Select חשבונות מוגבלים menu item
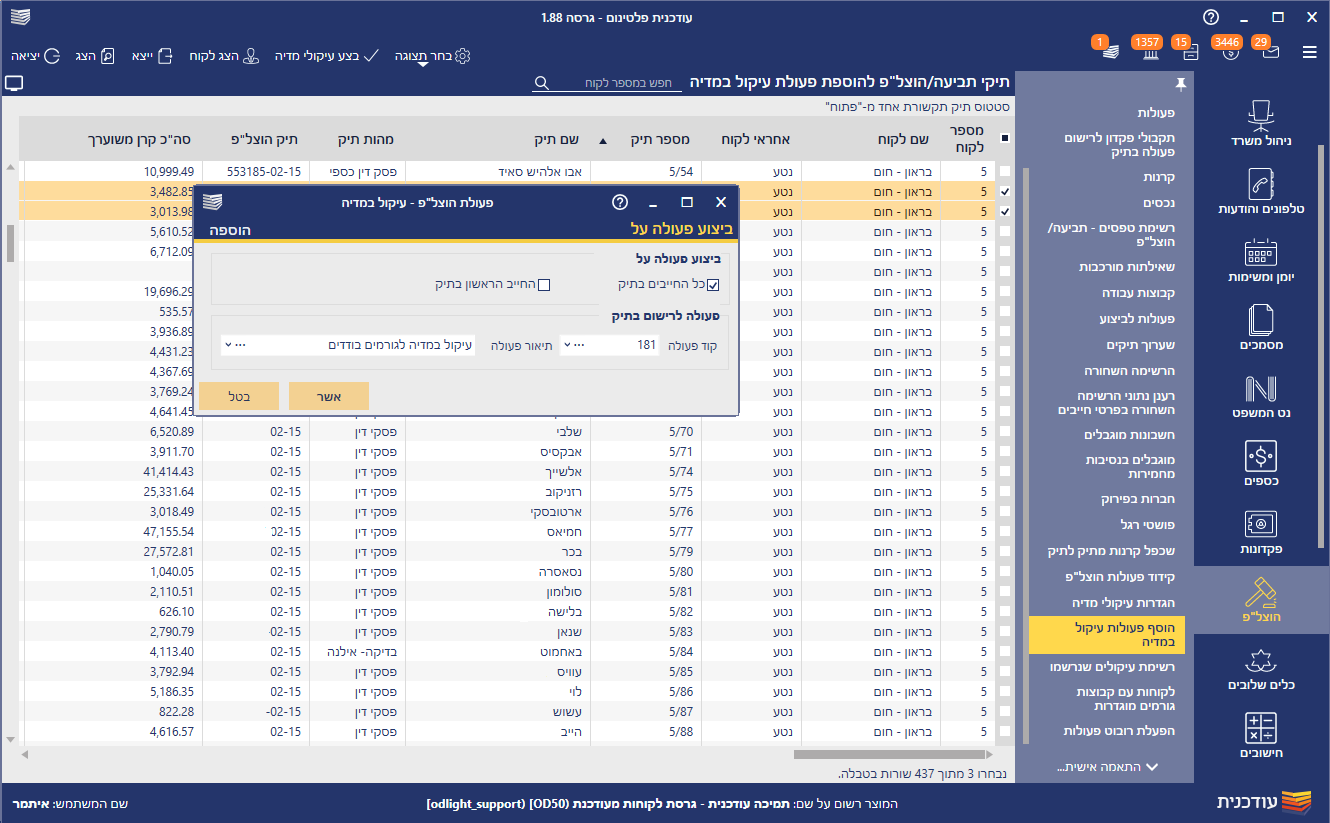 [x=1129, y=435]
